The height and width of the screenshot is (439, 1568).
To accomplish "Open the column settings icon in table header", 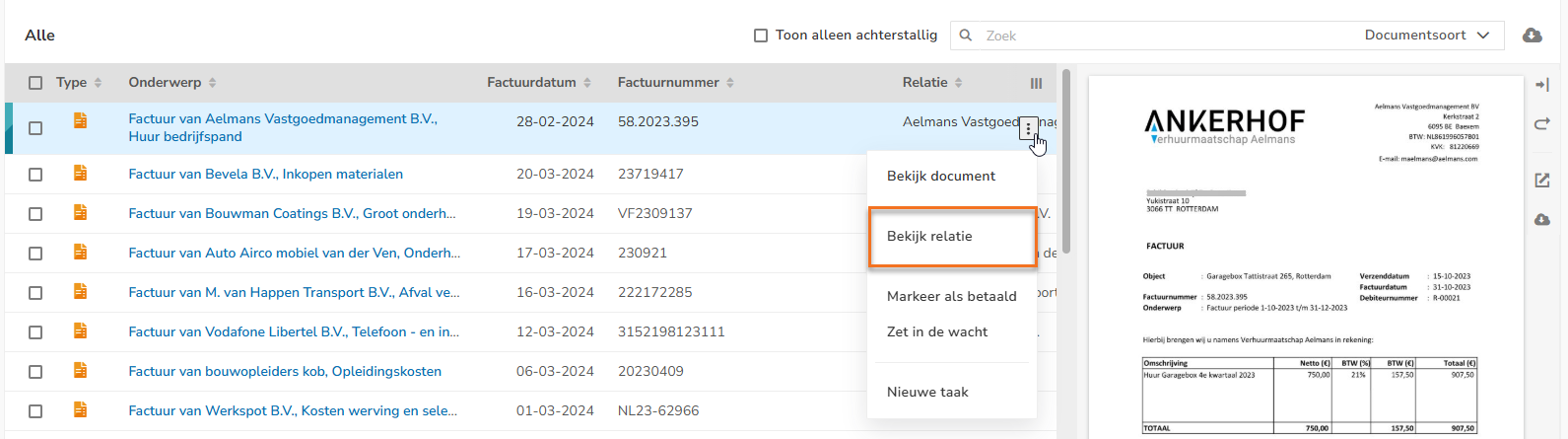I will pos(1036,84).
